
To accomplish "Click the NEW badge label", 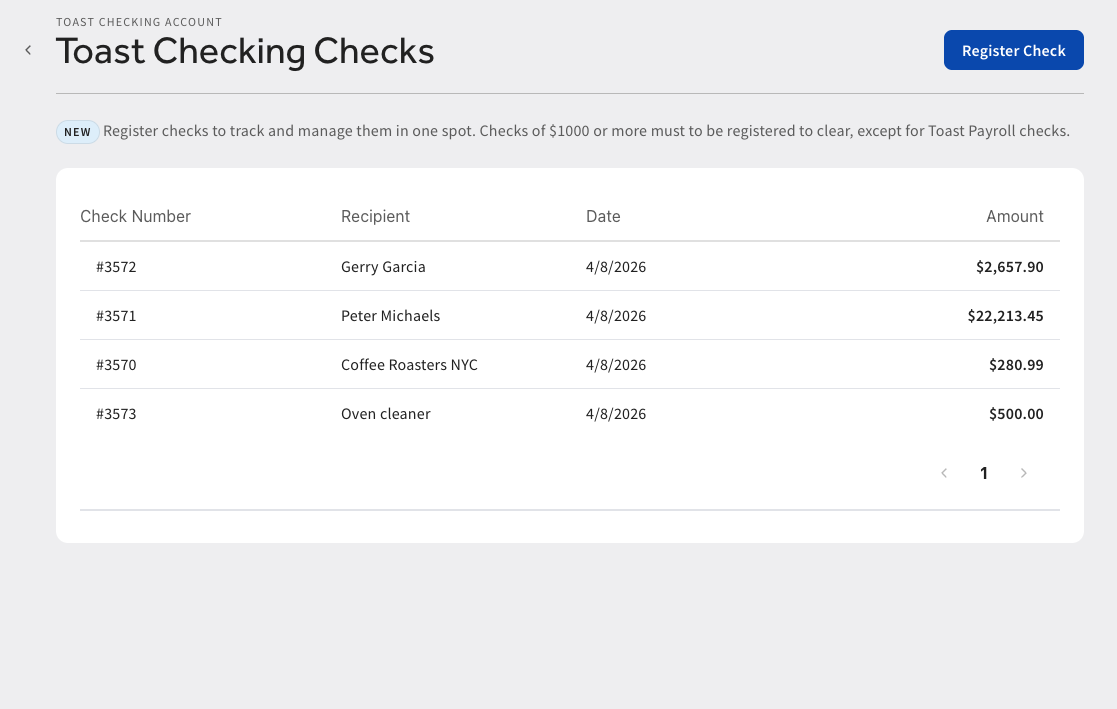I will (78, 132).
